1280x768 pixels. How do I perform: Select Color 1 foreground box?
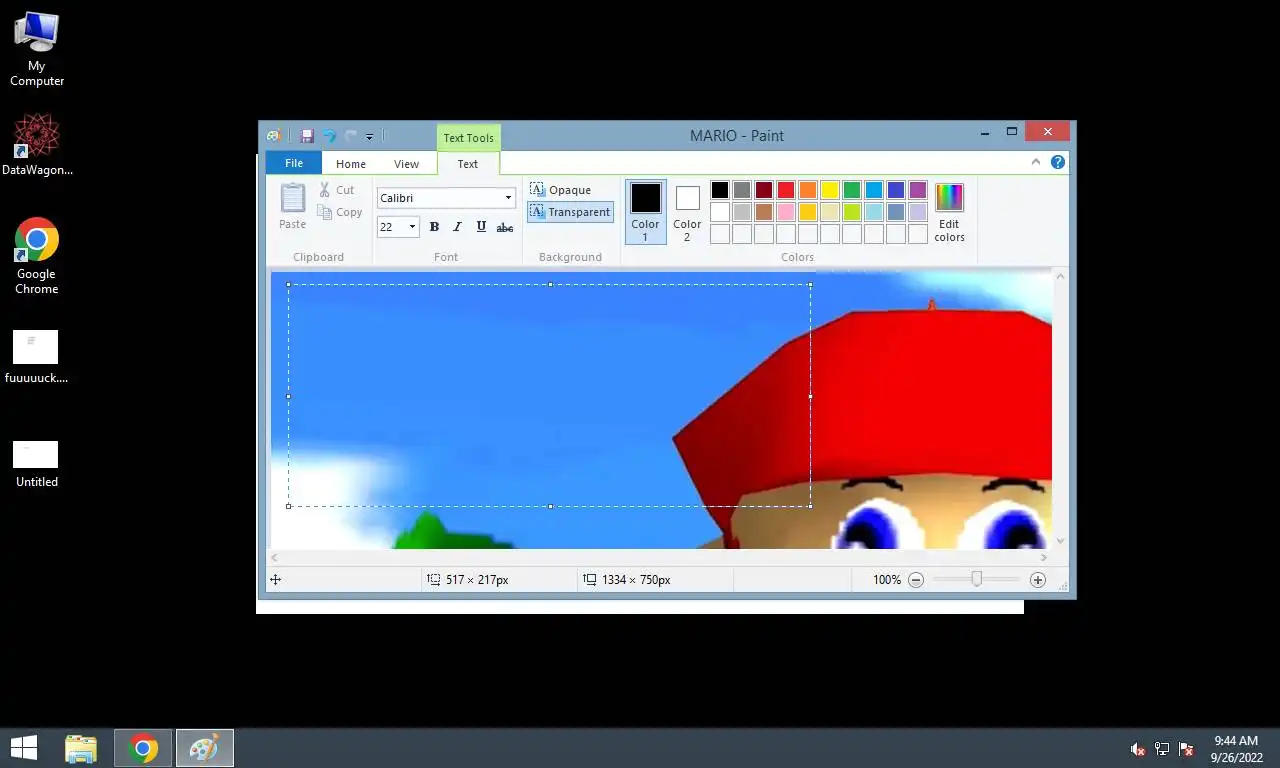pyautogui.click(x=645, y=211)
